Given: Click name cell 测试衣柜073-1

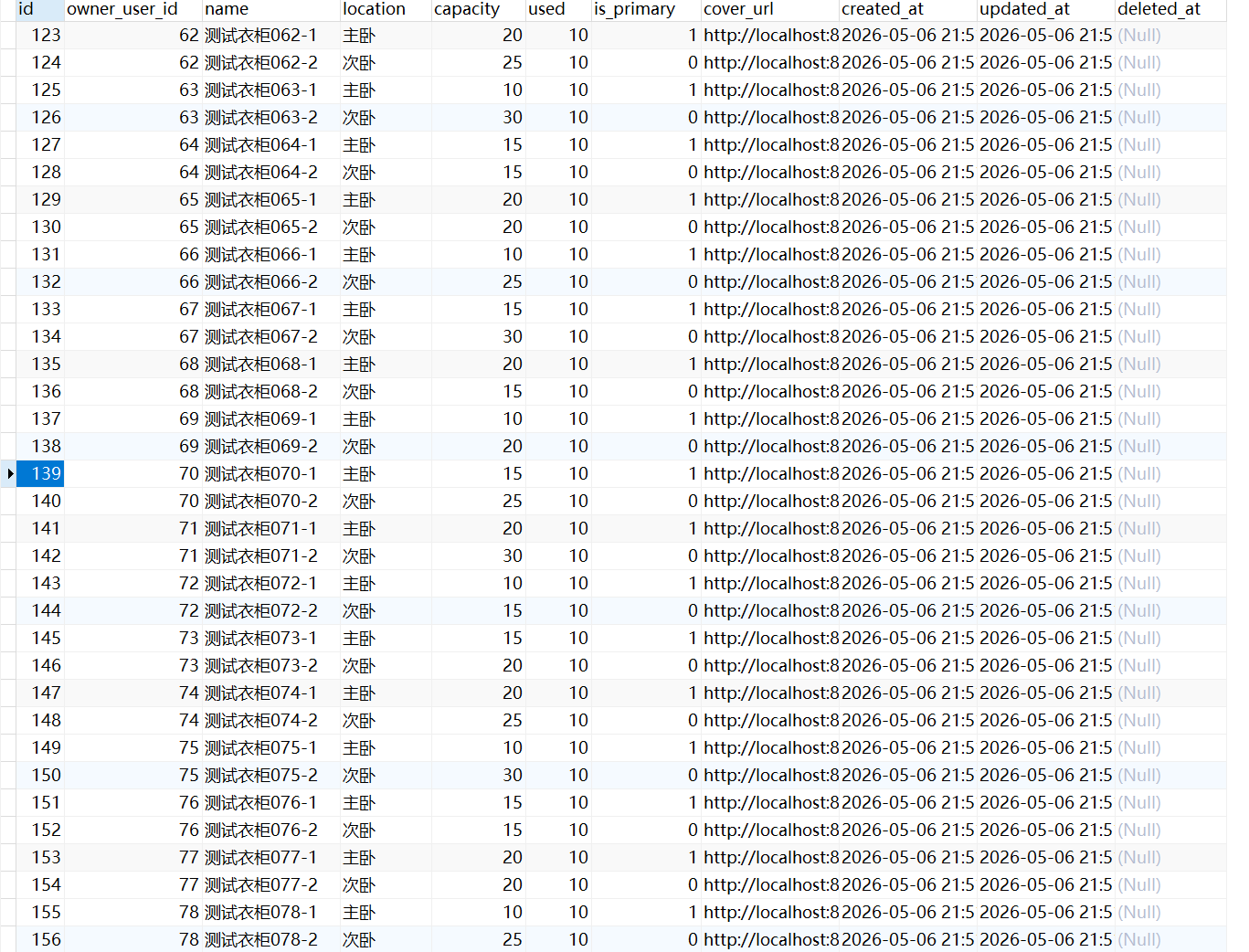Looking at the screenshot, I should click(x=270, y=638).
